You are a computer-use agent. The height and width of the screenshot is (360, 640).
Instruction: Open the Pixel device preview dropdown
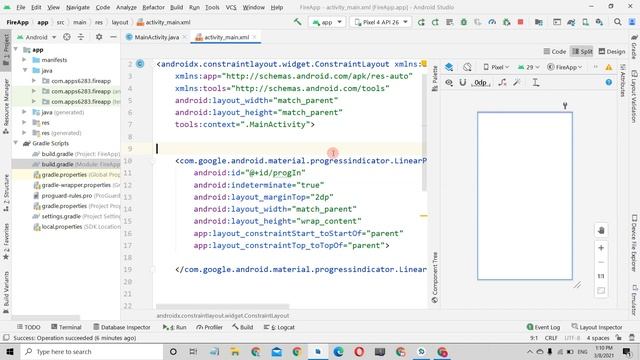(496, 67)
